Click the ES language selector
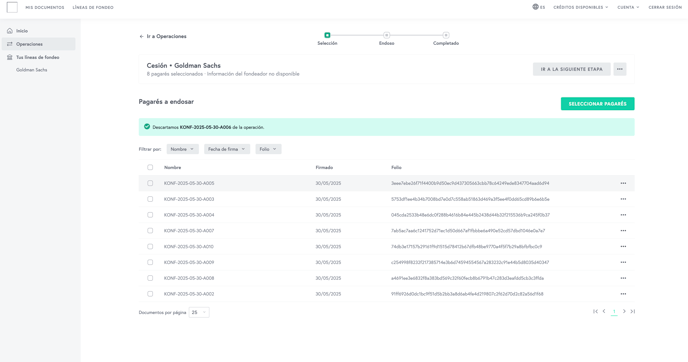 coord(539,7)
